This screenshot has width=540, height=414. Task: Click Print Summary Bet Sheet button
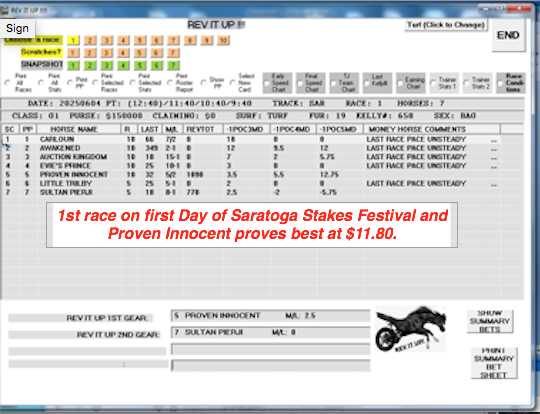coord(494,363)
